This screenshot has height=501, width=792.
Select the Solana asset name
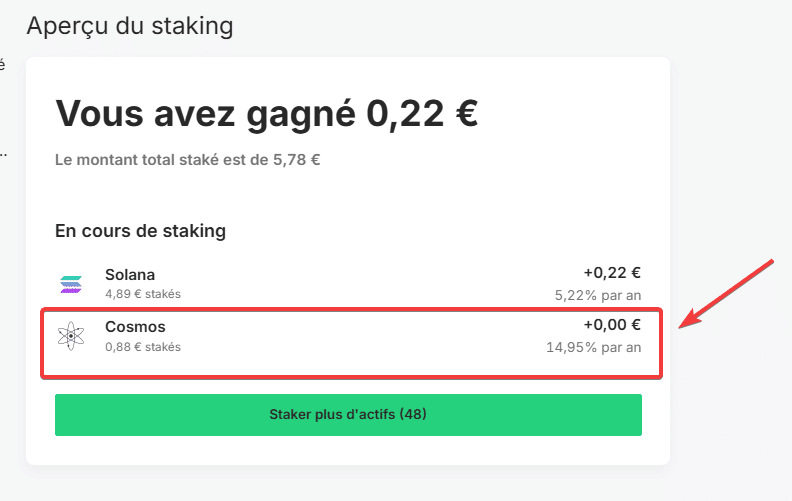tap(130, 275)
